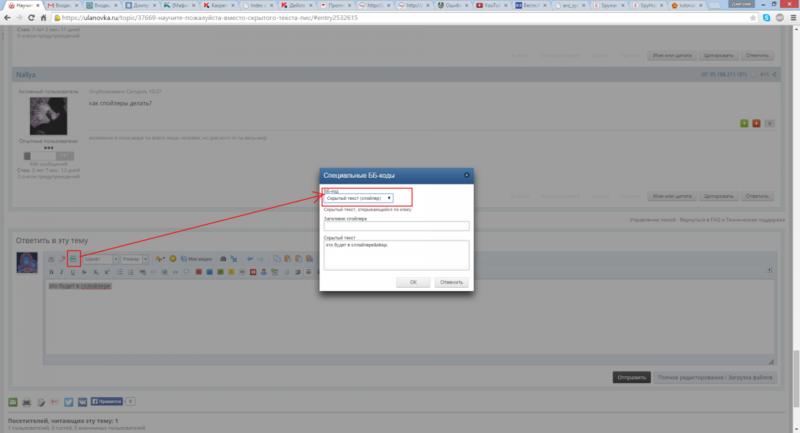
Task: Open Мои медиа in editor toolbar
Action: (196, 259)
